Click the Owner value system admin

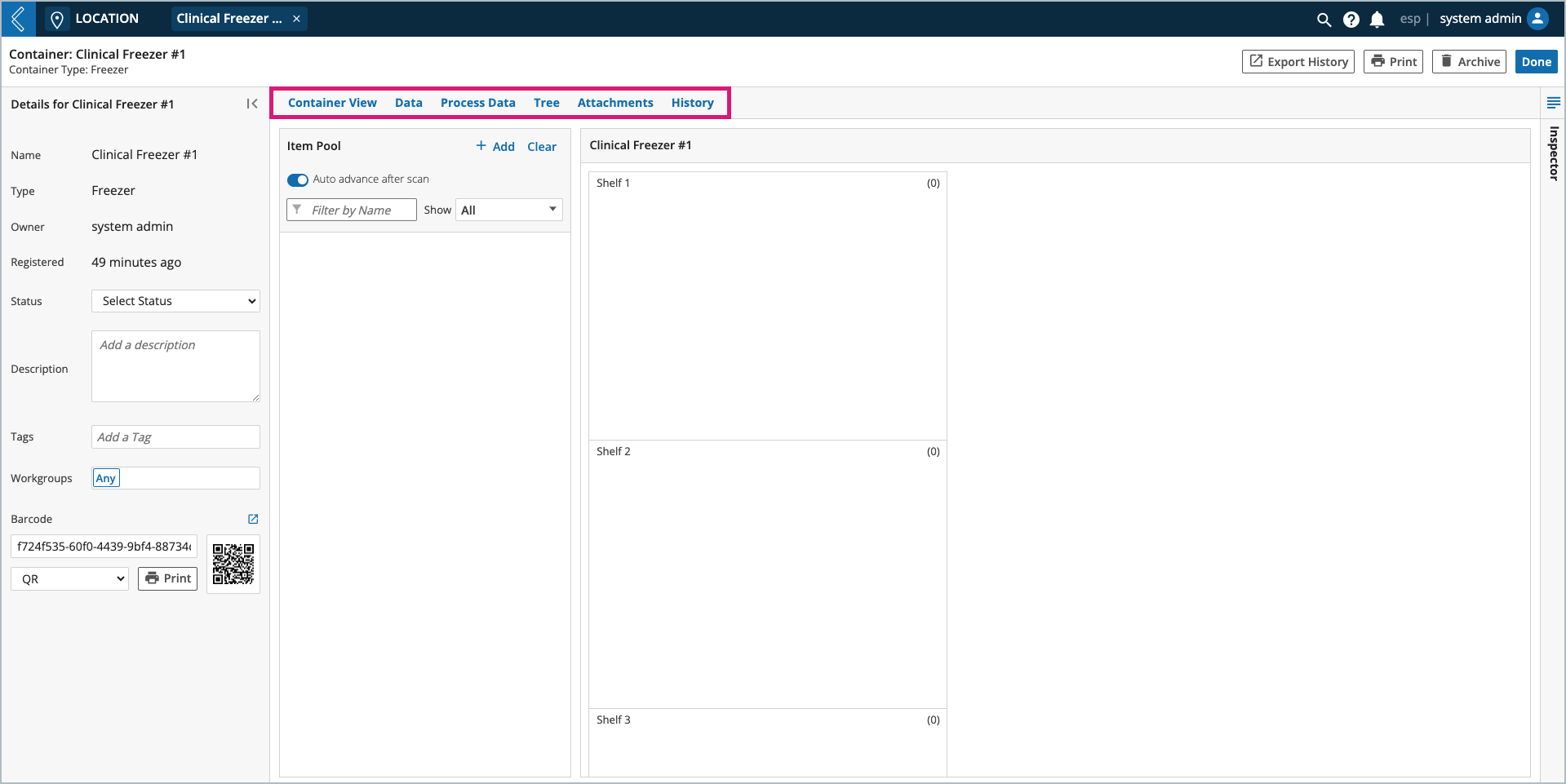coord(132,227)
